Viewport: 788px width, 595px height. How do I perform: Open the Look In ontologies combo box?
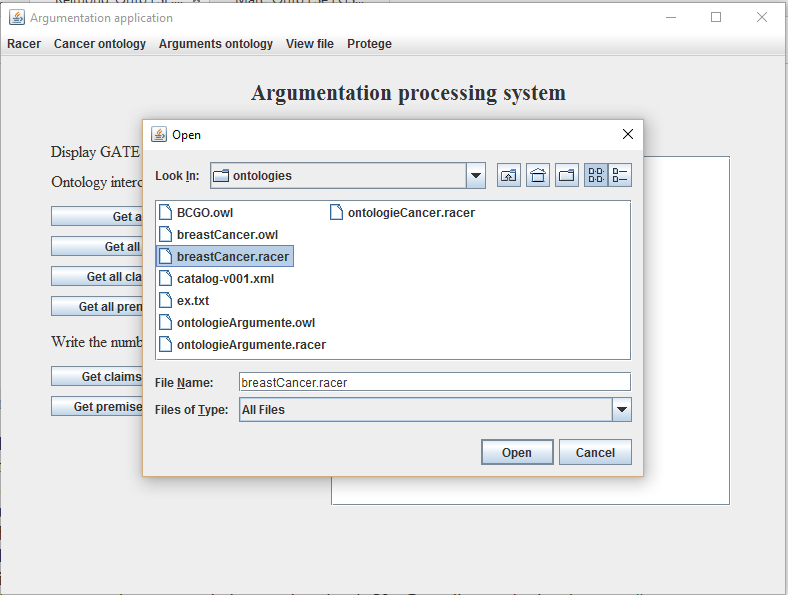(348, 175)
